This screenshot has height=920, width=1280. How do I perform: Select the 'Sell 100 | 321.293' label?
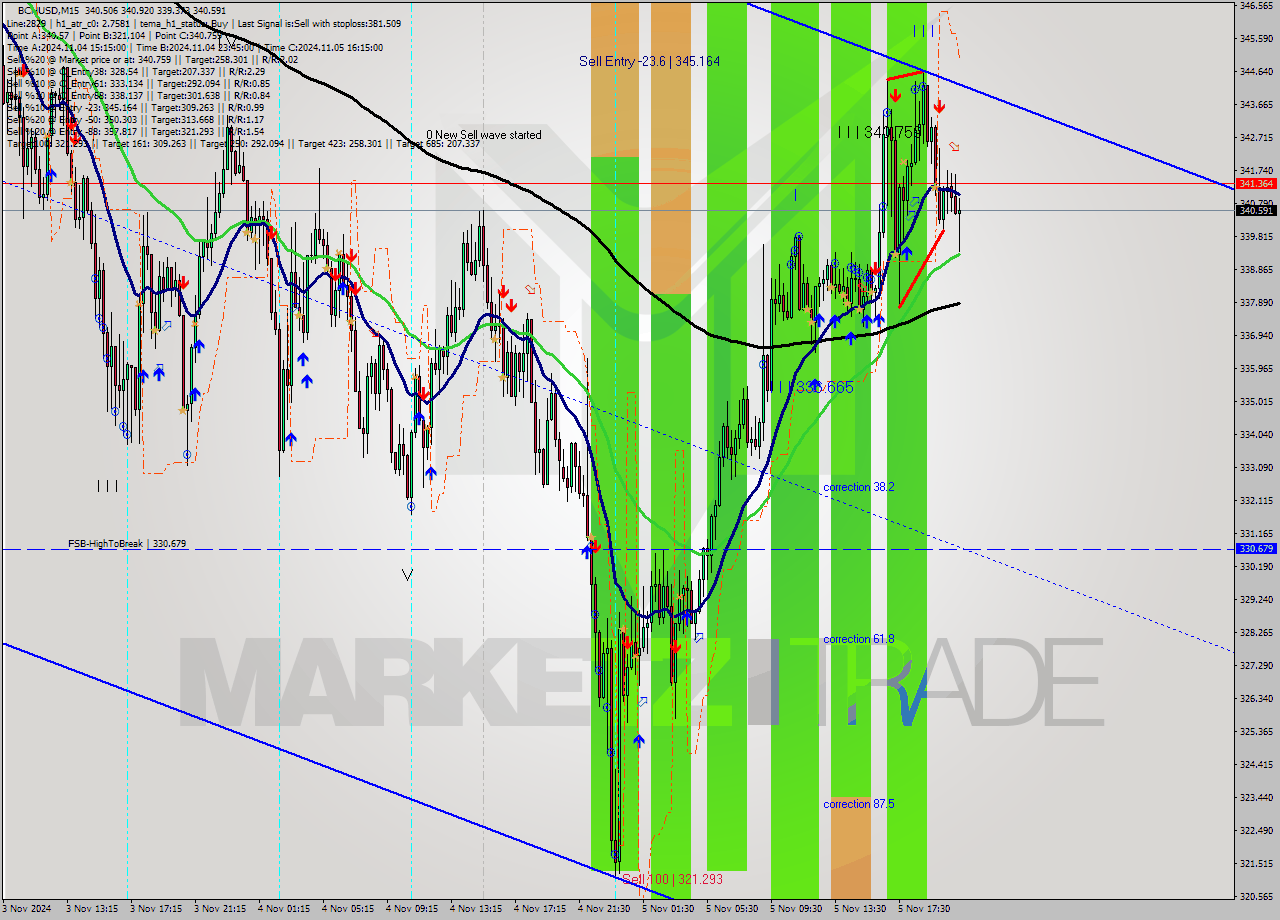coord(671,879)
